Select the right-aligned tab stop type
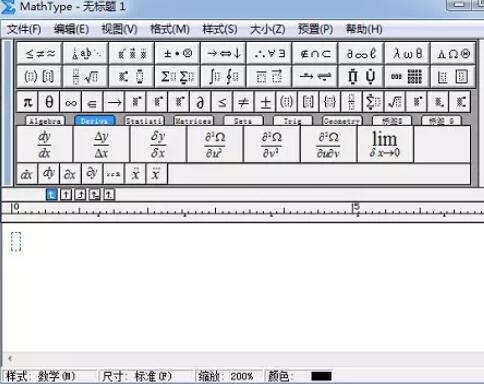 pos(80,195)
